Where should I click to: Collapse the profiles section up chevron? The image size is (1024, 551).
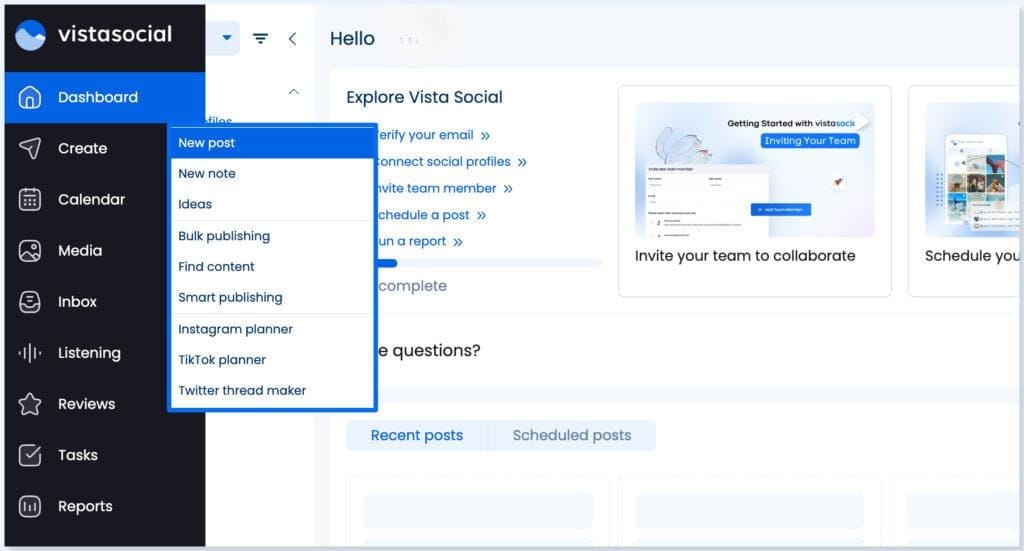point(294,91)
